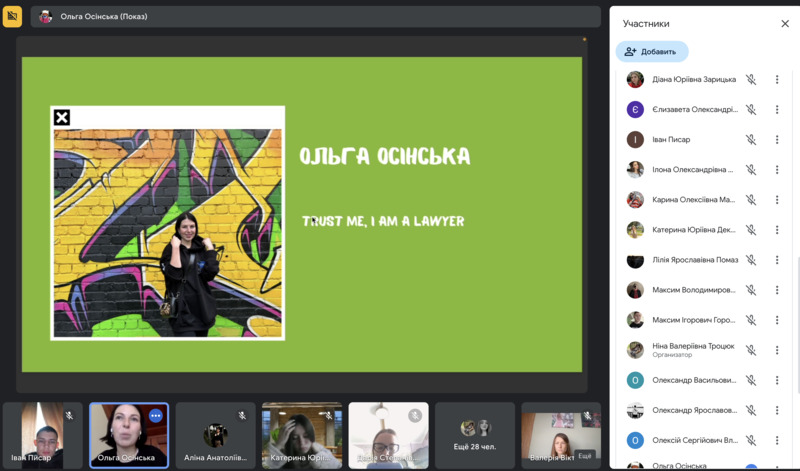Click the muted mic icon for Олександр Васильович
This screenshot has height=471, width=800.
[x=751, y=380]
